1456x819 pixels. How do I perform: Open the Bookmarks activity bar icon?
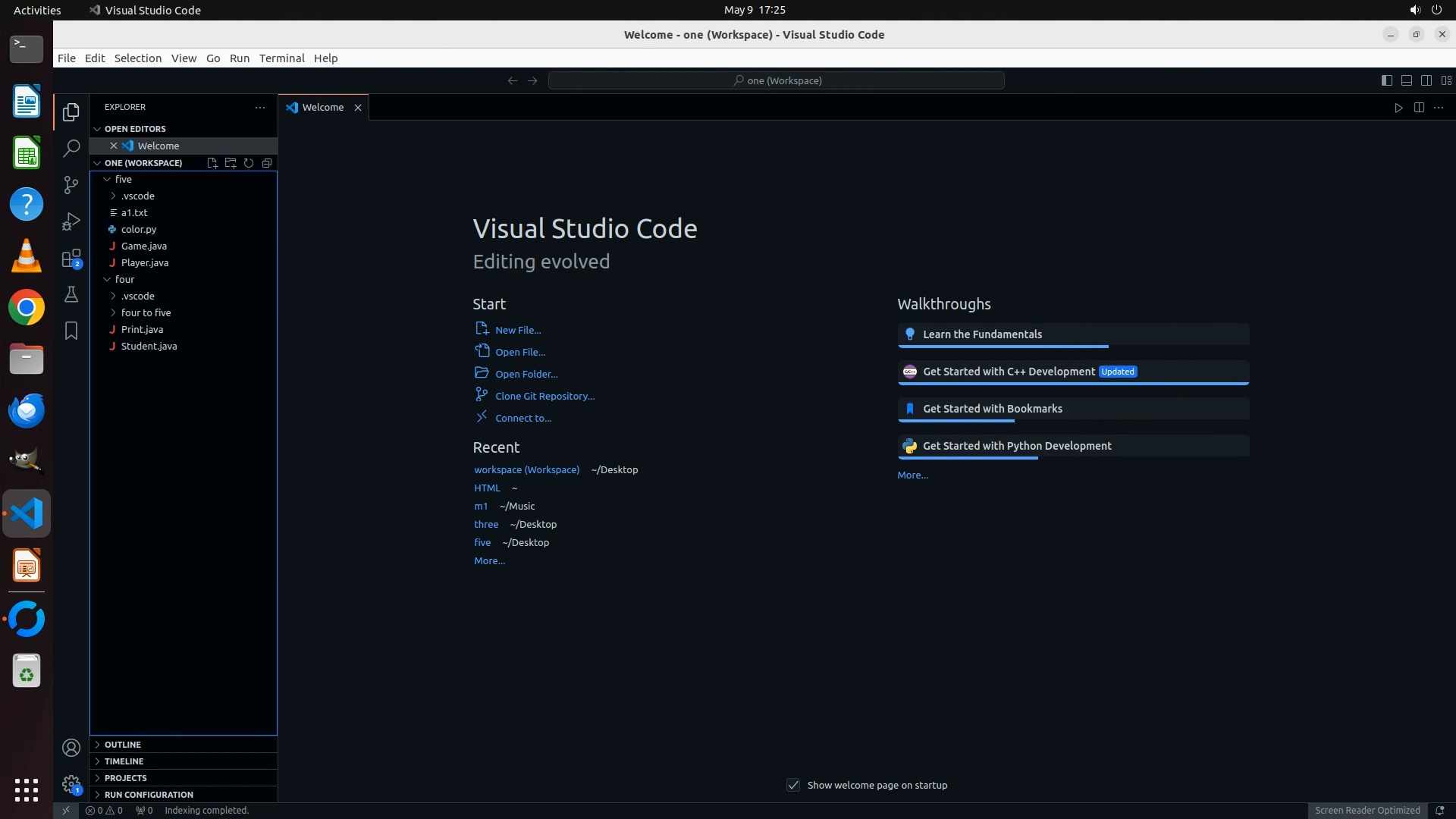click(71, 331)
